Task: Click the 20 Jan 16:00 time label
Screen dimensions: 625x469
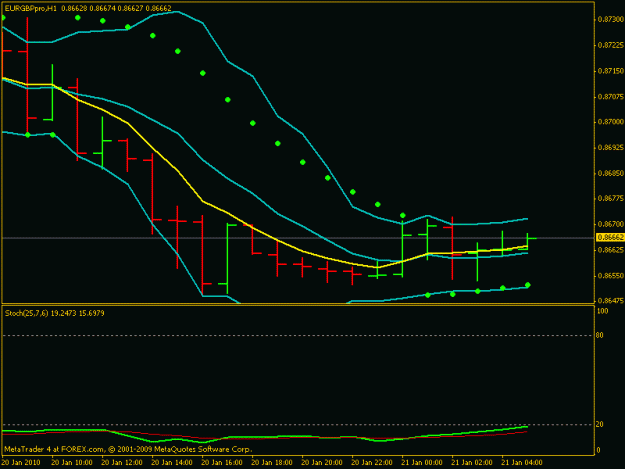Action: tap(222, 463)
